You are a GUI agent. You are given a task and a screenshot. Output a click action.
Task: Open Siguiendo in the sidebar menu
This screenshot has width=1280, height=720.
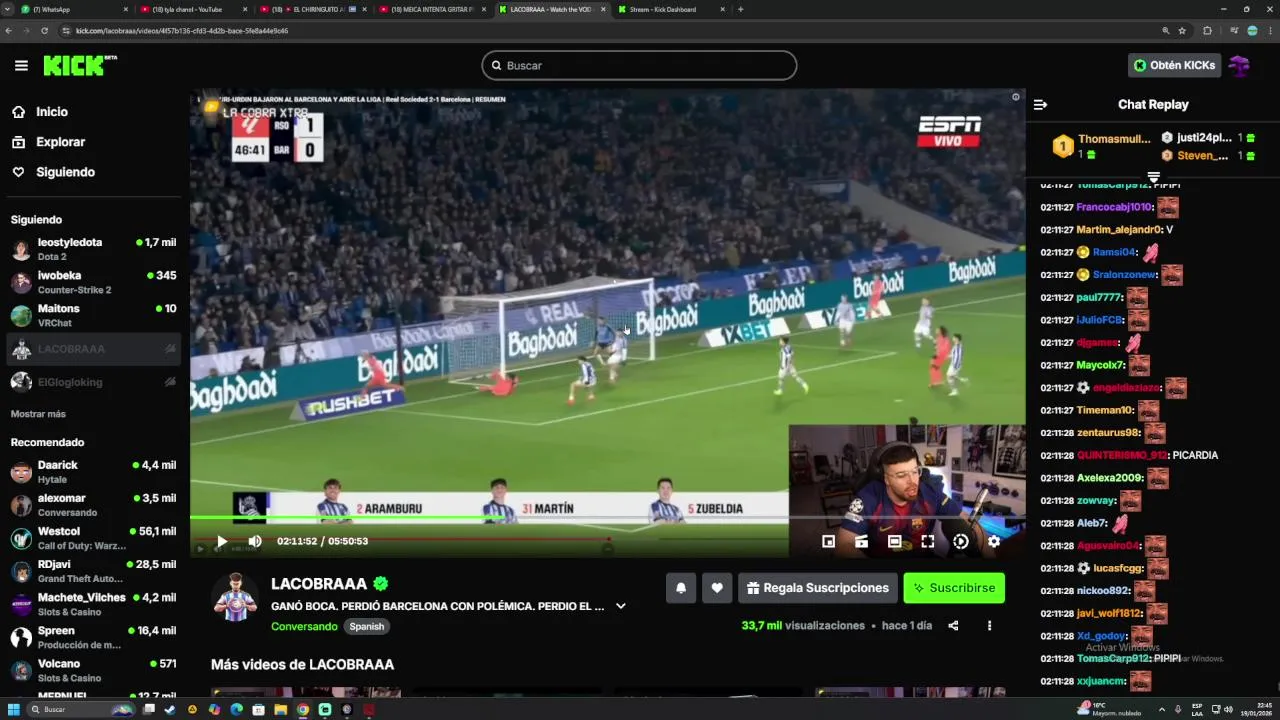(65, 172)
